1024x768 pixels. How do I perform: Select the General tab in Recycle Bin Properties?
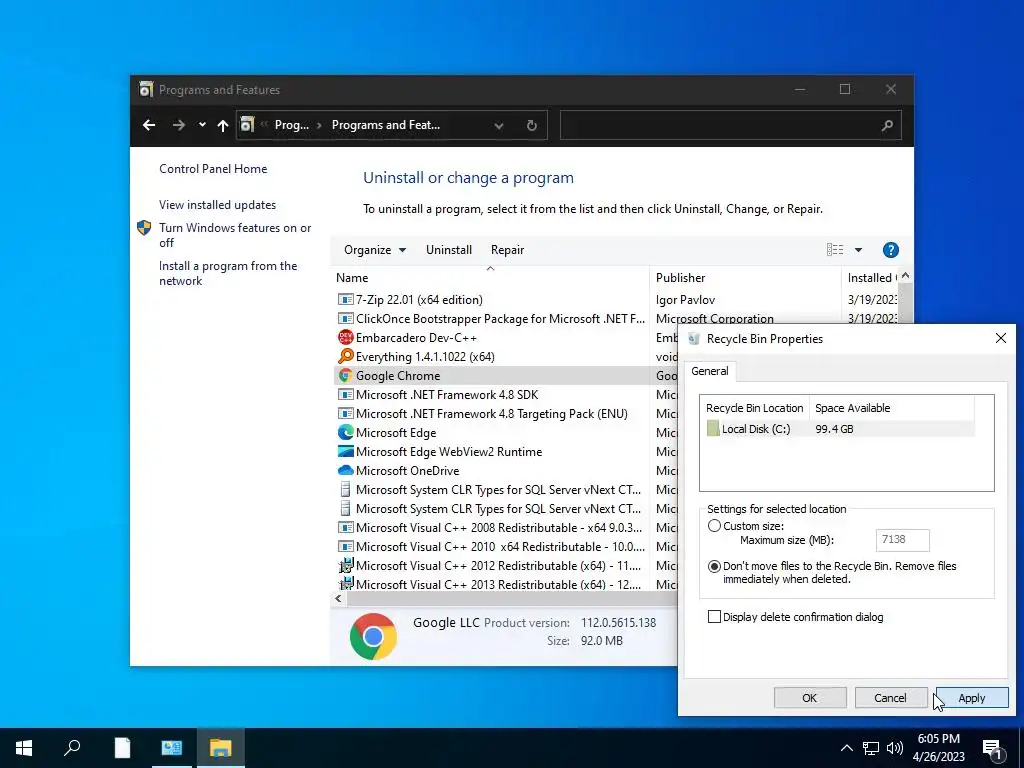coord(709,371)
